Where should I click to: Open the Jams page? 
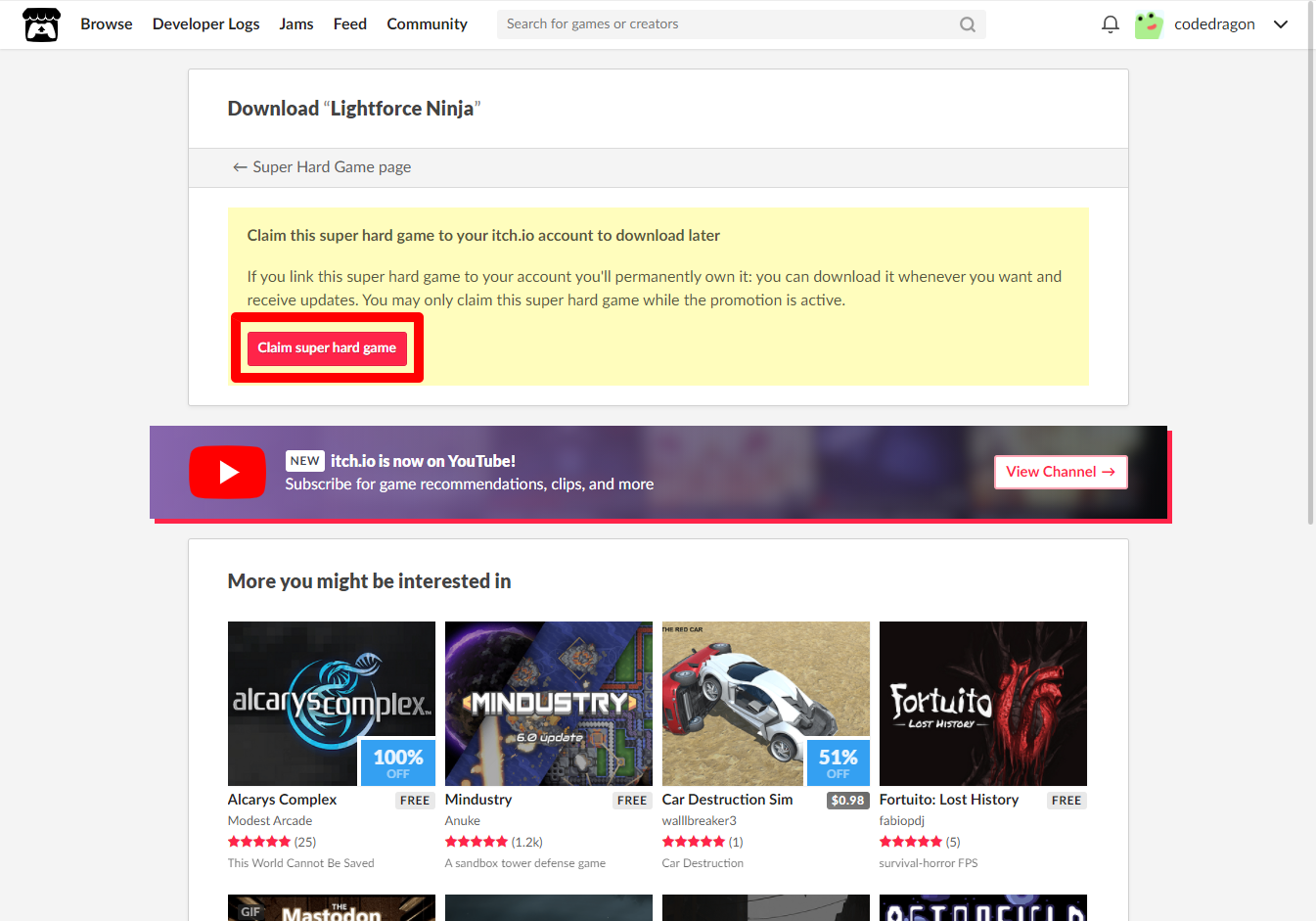[x=296, y=24]
